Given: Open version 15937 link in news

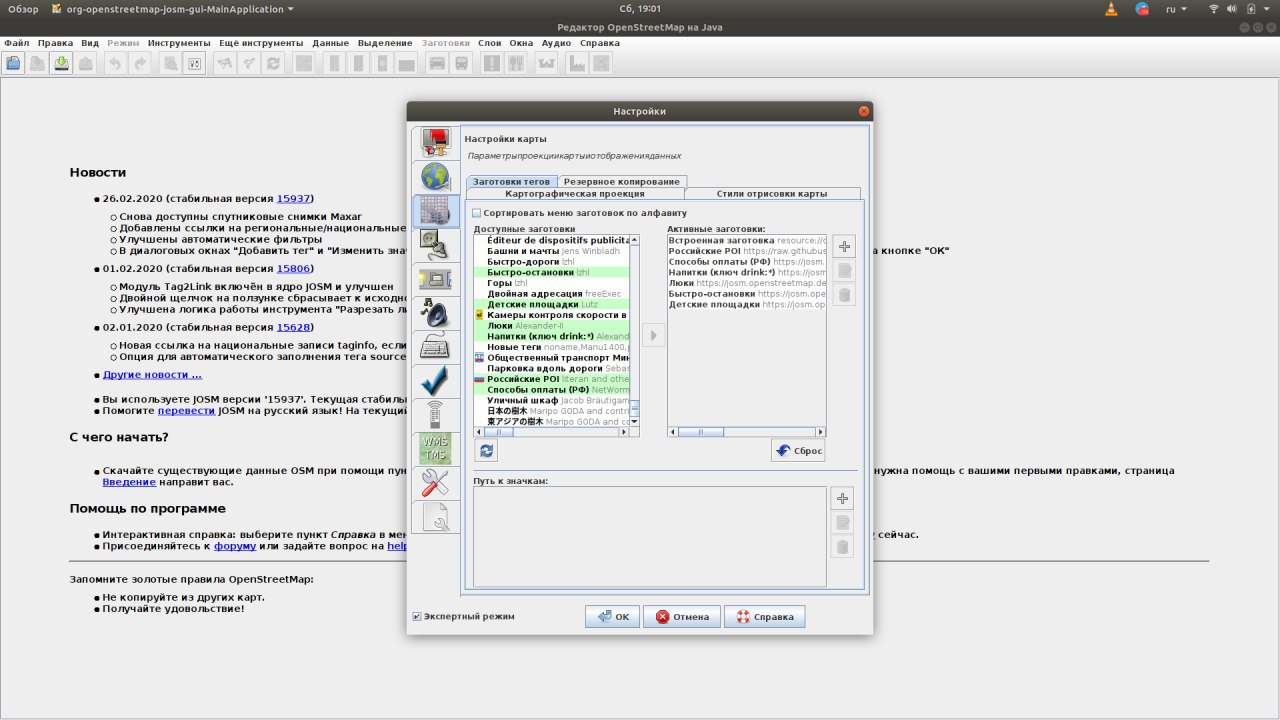Looking at the screenshot, I should [x=295, y=198].
